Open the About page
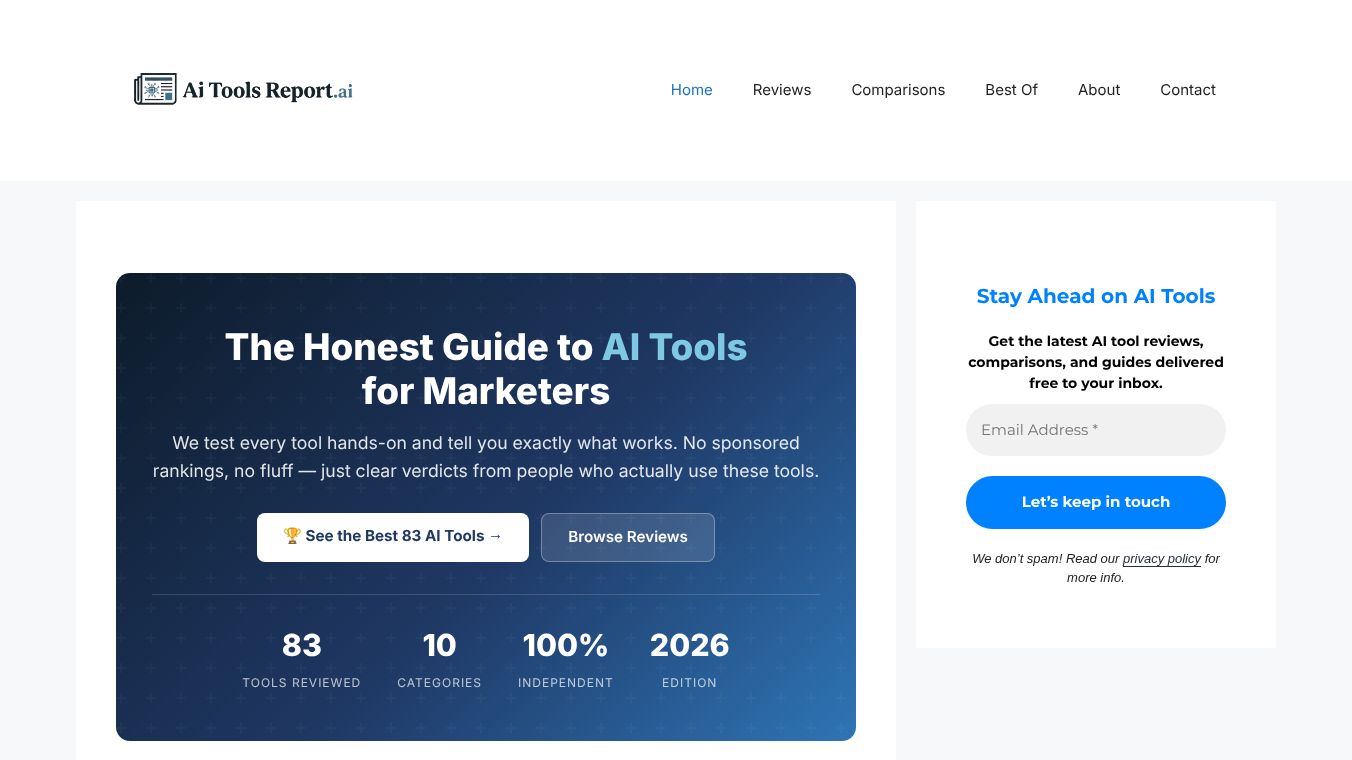The image size is (1352, 760). click(1099, 90)
